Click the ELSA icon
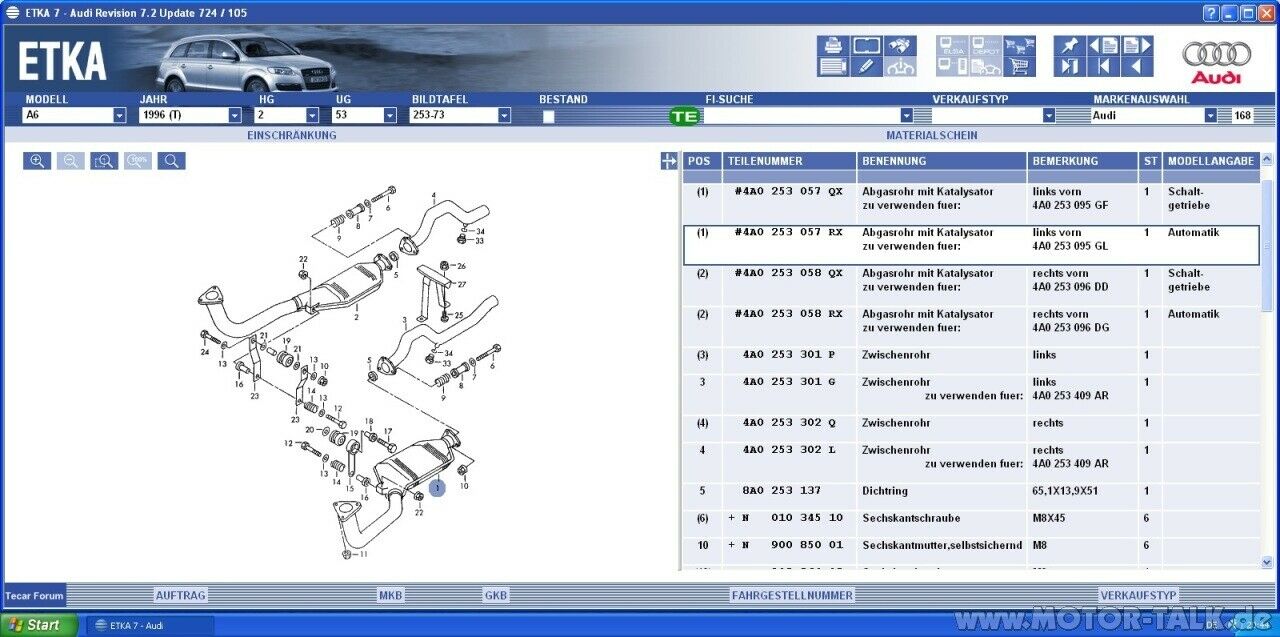Image resolution: width=1280 pixels, height=637 pixels. coord(952,46)
